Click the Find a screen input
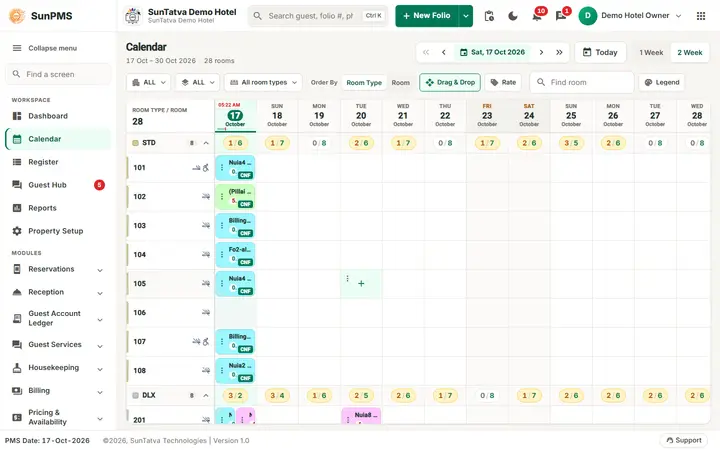The image size is (720, 450). pos(58,74)
